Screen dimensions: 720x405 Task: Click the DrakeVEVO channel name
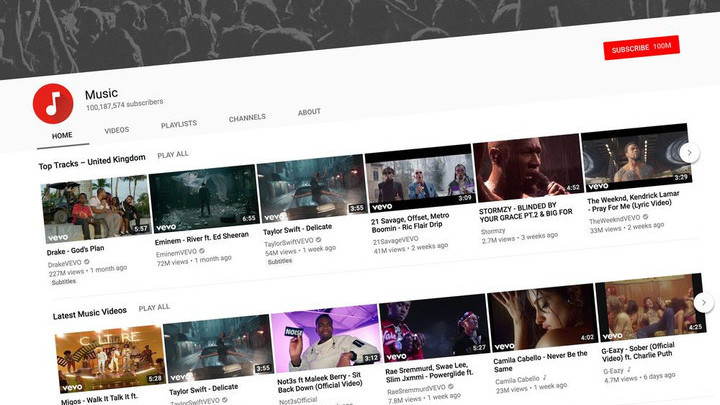(65, 264)
